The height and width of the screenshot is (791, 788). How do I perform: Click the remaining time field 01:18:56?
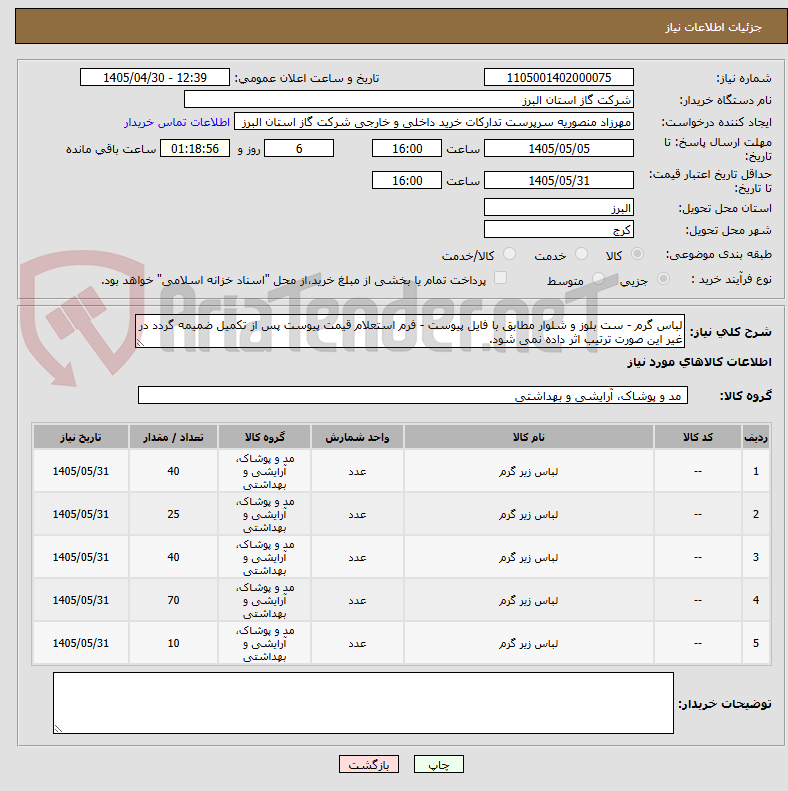click(195, 148)
